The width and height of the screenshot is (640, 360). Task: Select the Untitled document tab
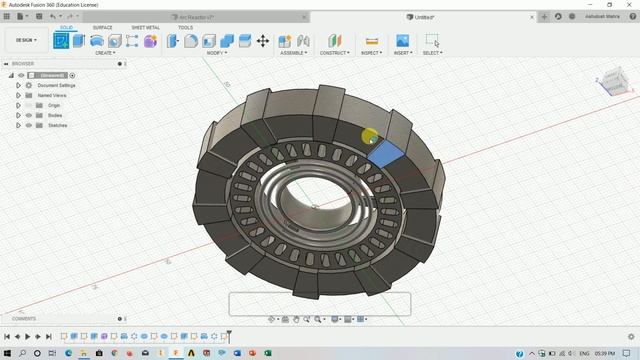(x=423, y=17)
